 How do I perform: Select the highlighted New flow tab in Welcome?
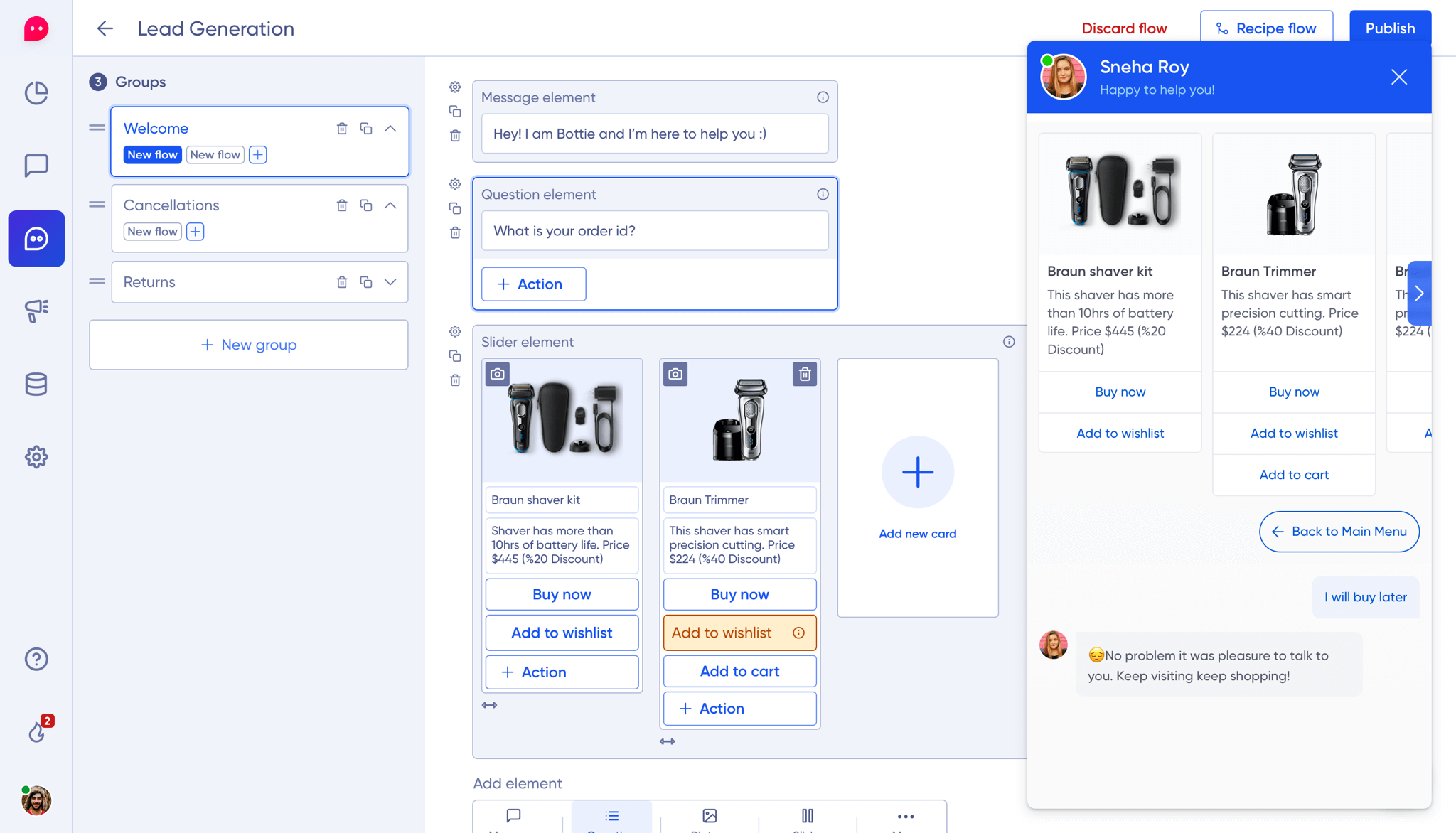coord(152,155)
